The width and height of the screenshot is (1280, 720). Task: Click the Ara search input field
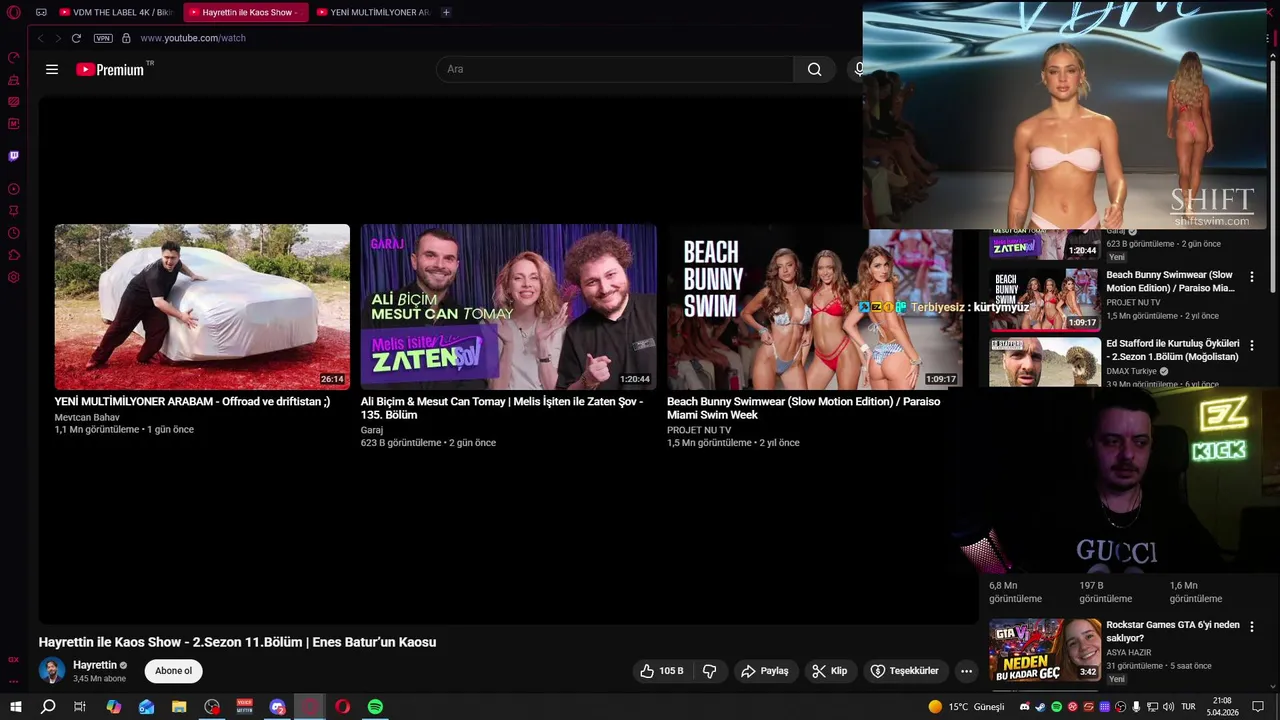(615, 69)
